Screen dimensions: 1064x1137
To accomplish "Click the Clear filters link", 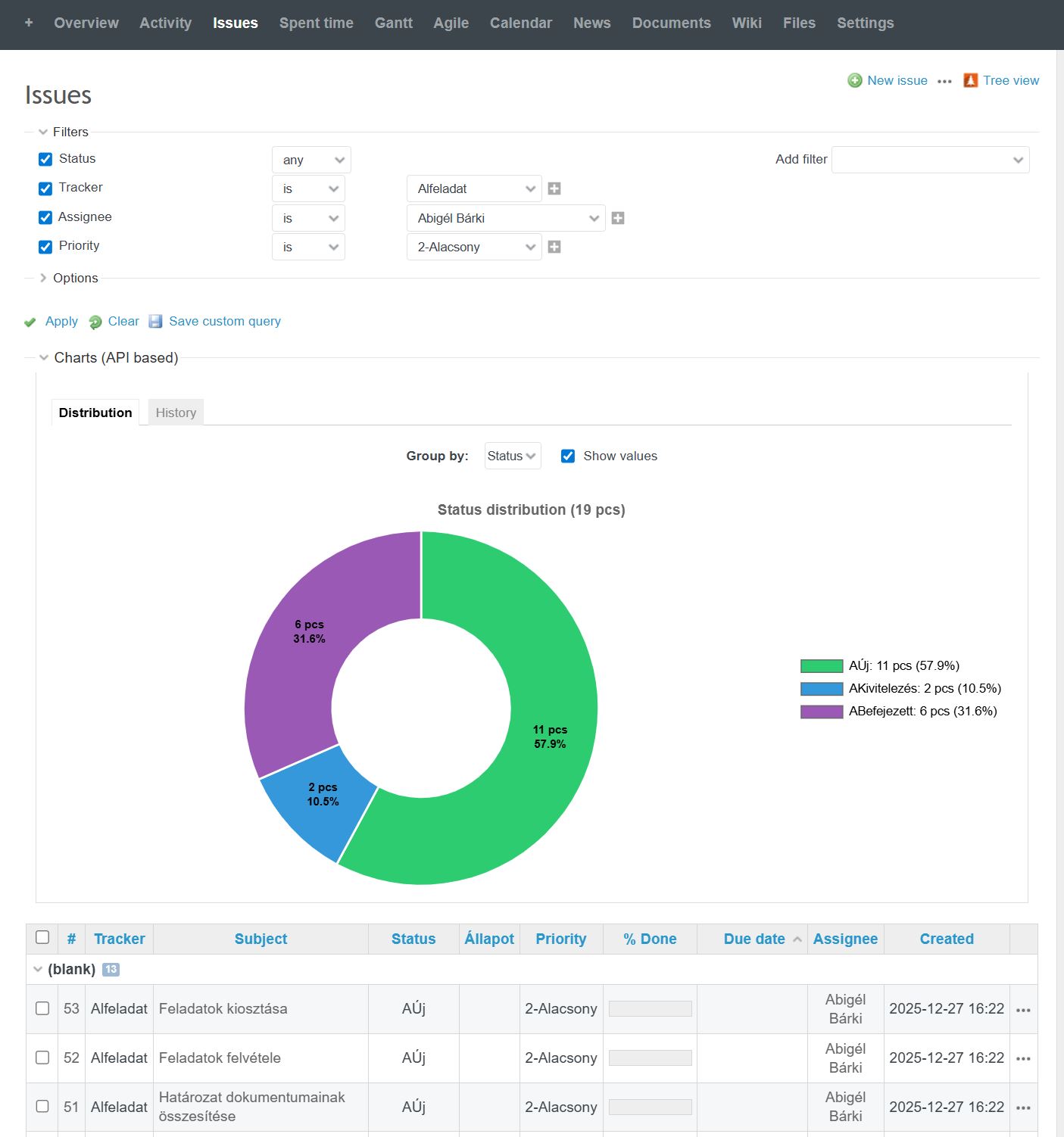I will point(123,321).
